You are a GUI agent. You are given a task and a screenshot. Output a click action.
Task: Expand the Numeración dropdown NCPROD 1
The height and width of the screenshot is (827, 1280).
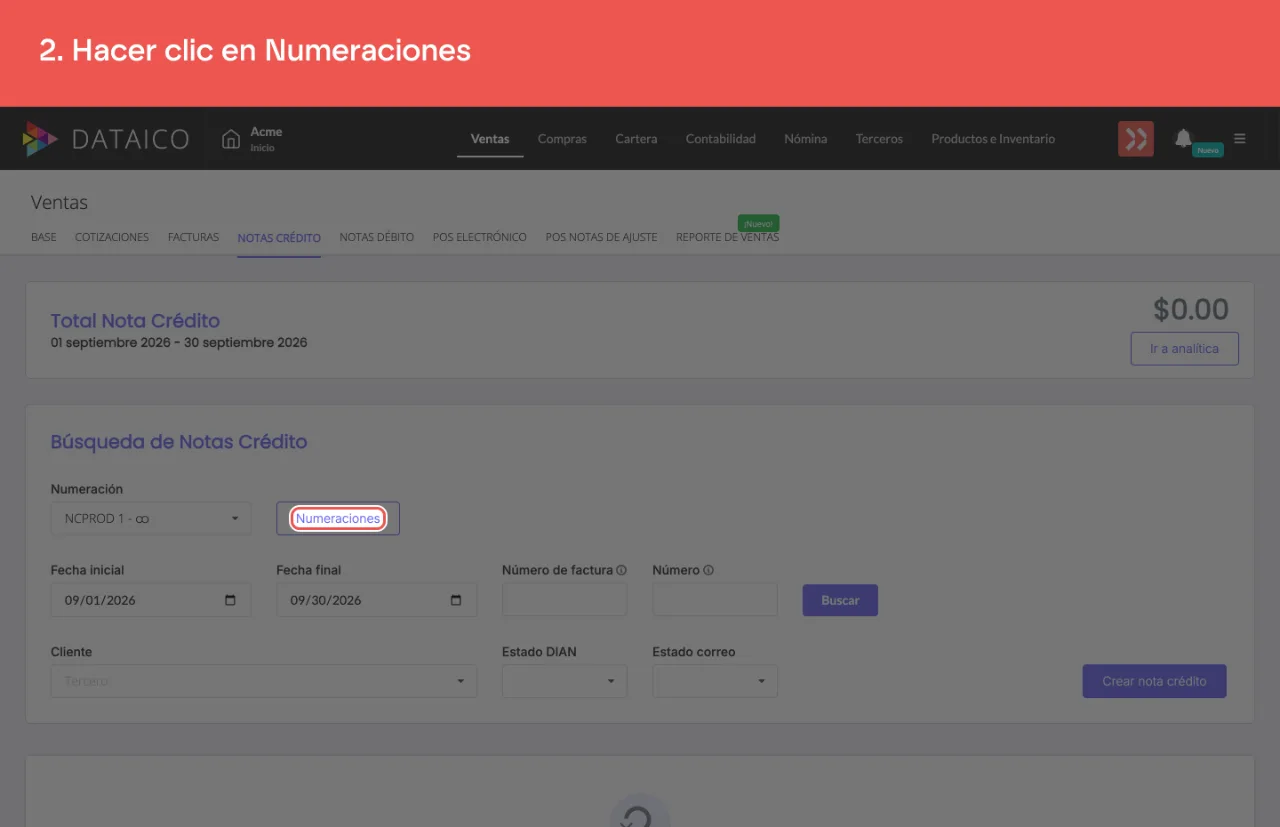(151, 518)
